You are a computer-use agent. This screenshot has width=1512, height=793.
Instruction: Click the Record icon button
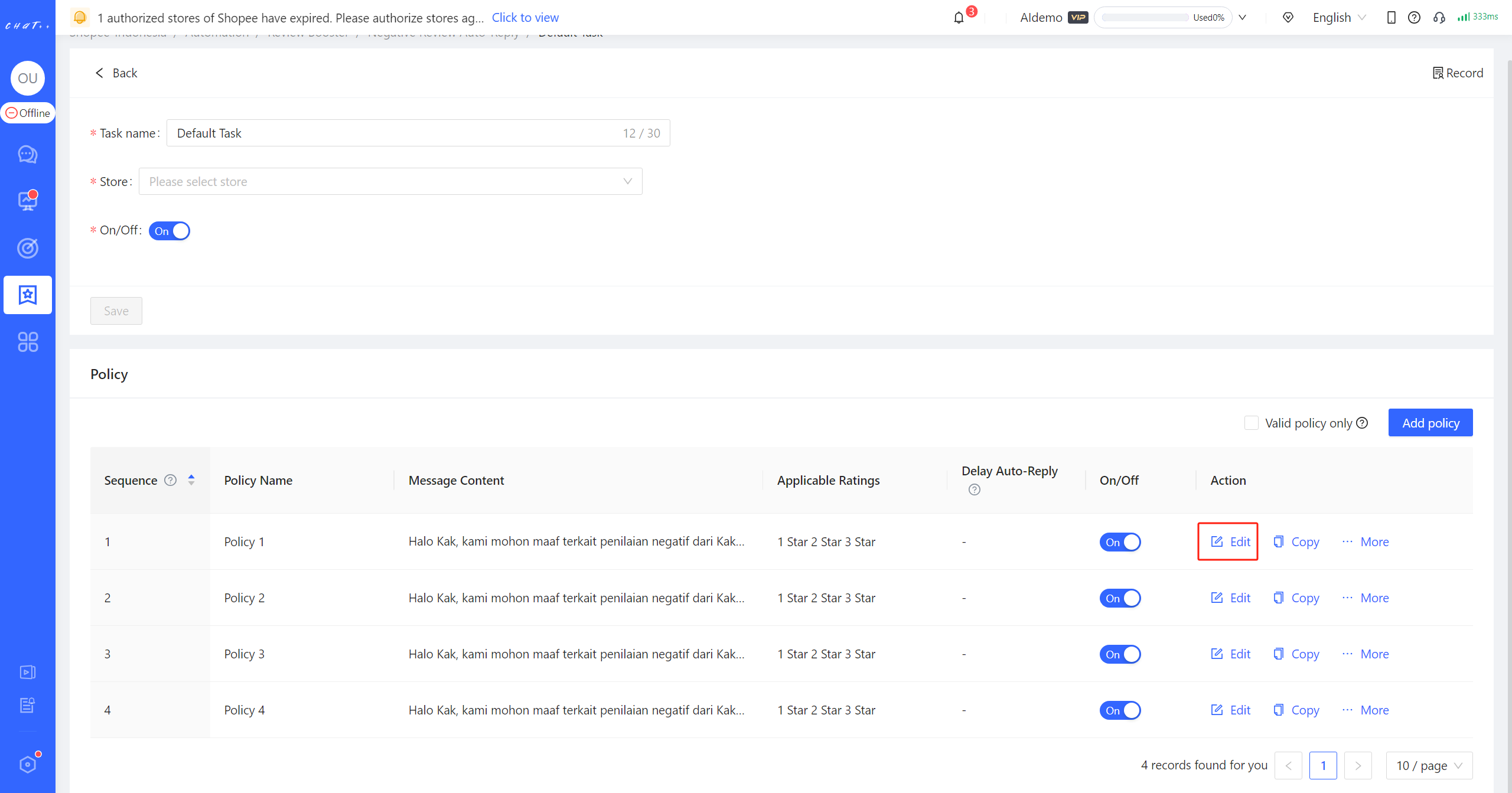pos(1458,73)
